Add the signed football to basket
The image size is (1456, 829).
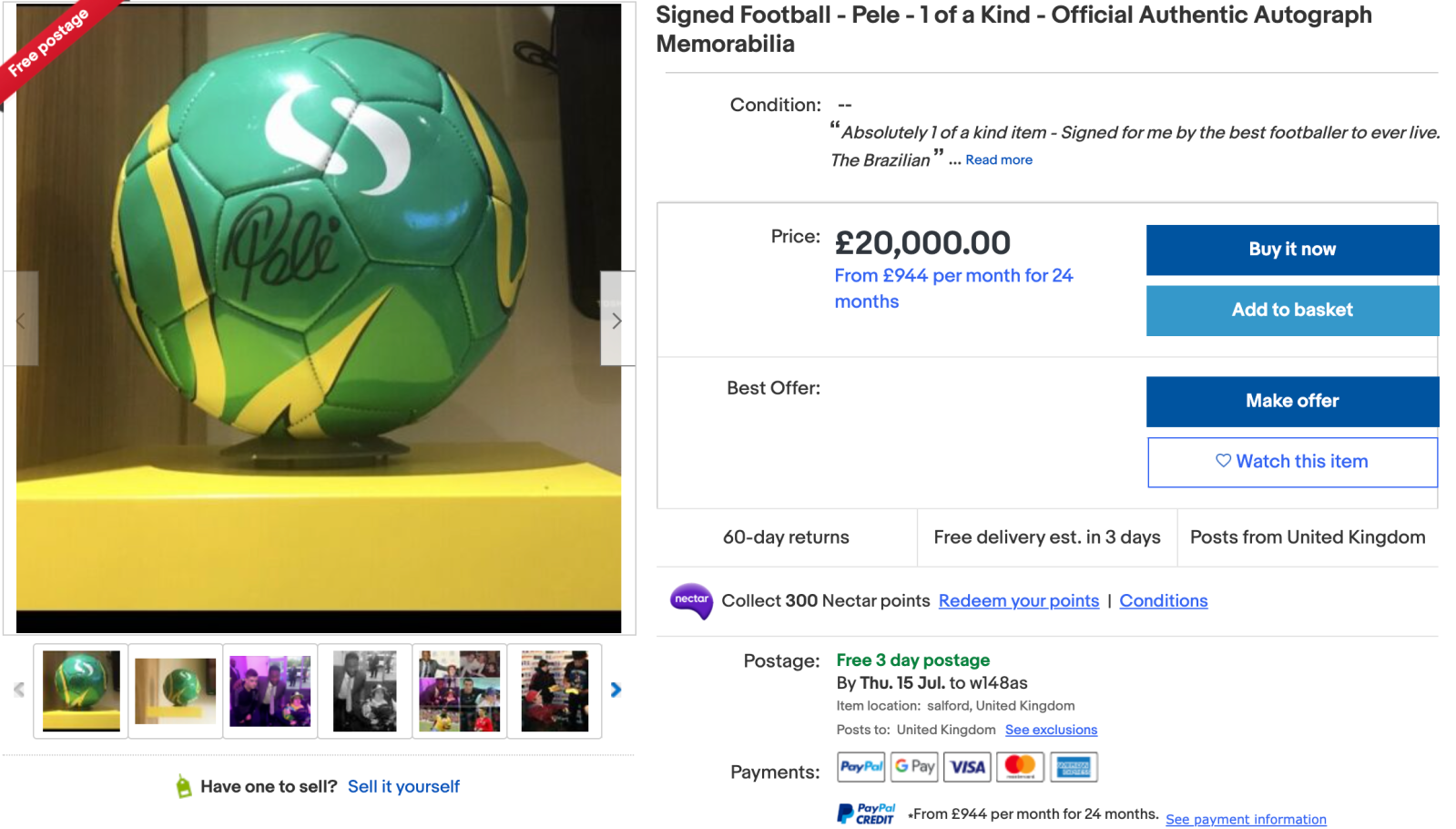point(1291,311)
